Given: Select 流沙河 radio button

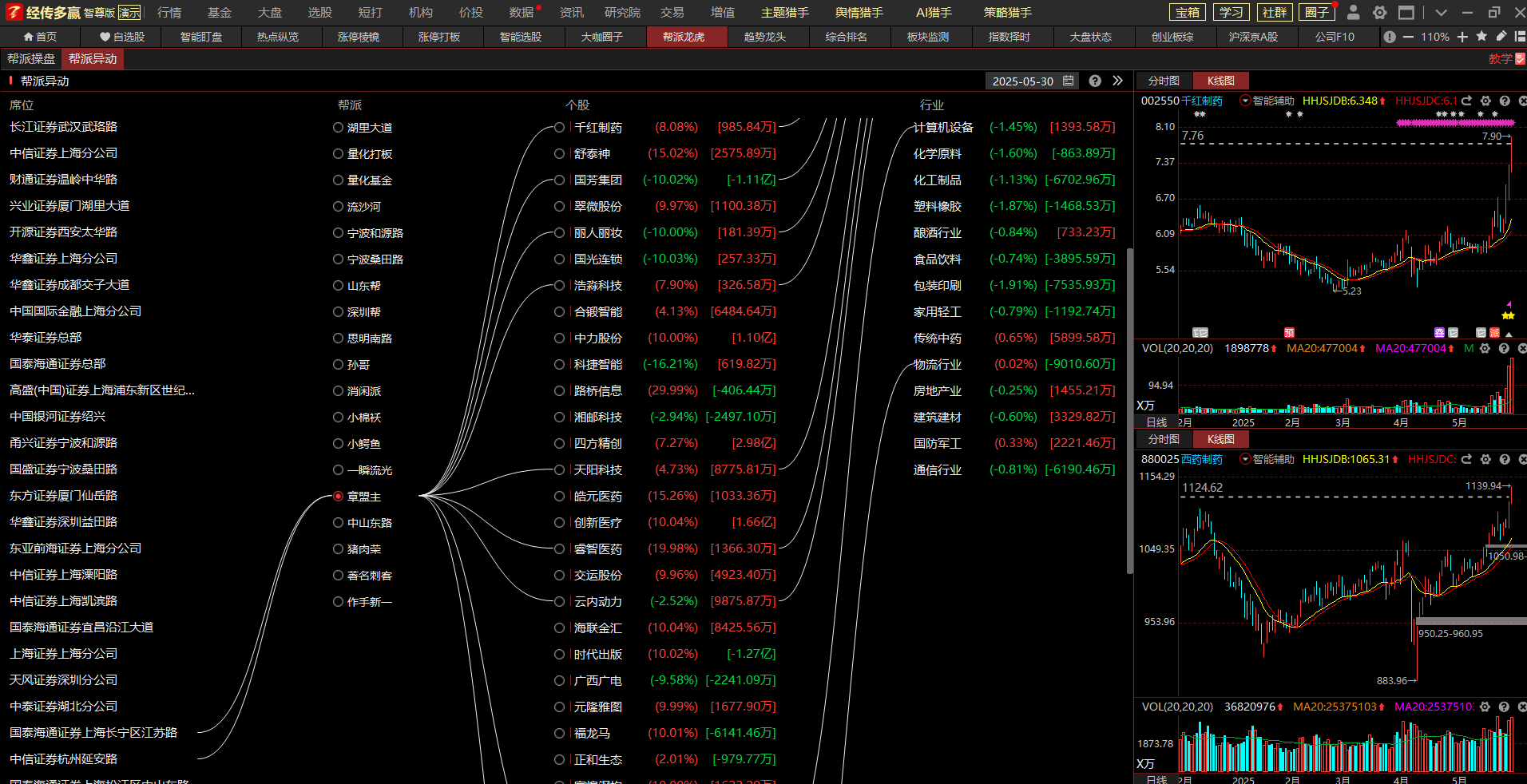Looking at the screenshot, I should [338, 207].
